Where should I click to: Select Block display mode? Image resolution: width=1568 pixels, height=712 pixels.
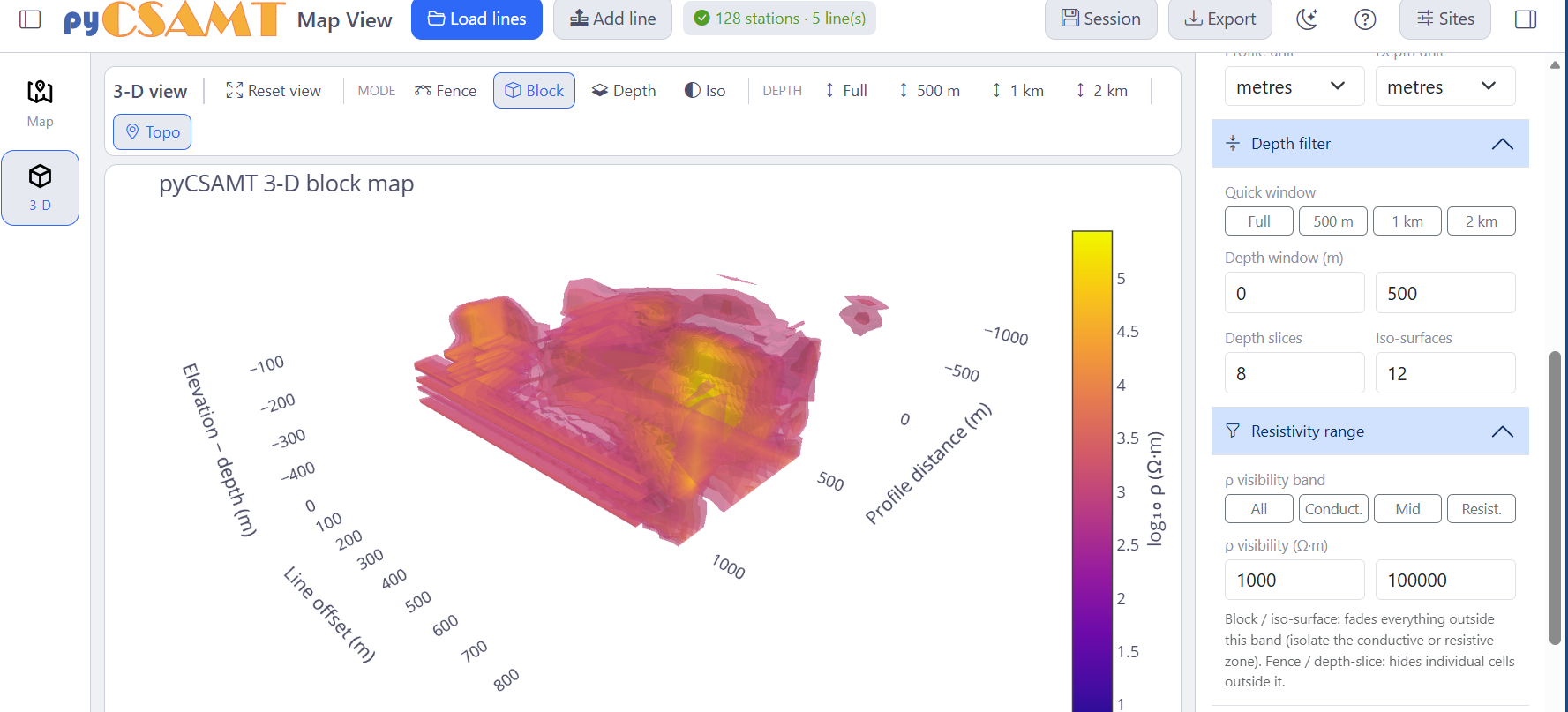534,90
